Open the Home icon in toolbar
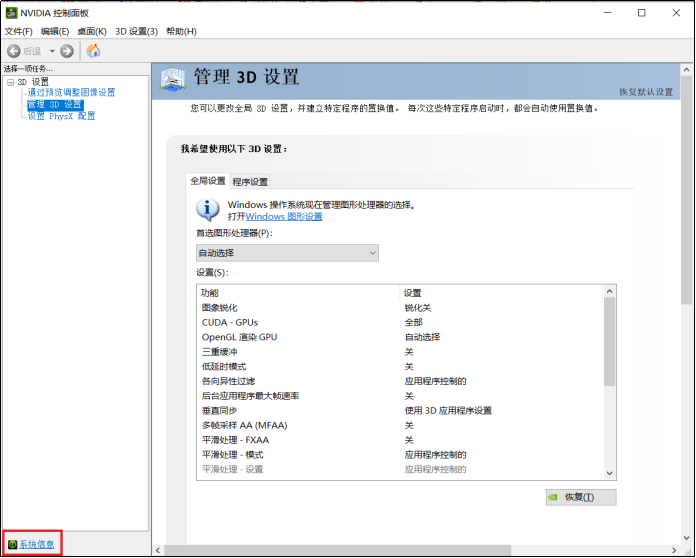The width and height of the screenshot is (696, 558). [x=93, y=51]
